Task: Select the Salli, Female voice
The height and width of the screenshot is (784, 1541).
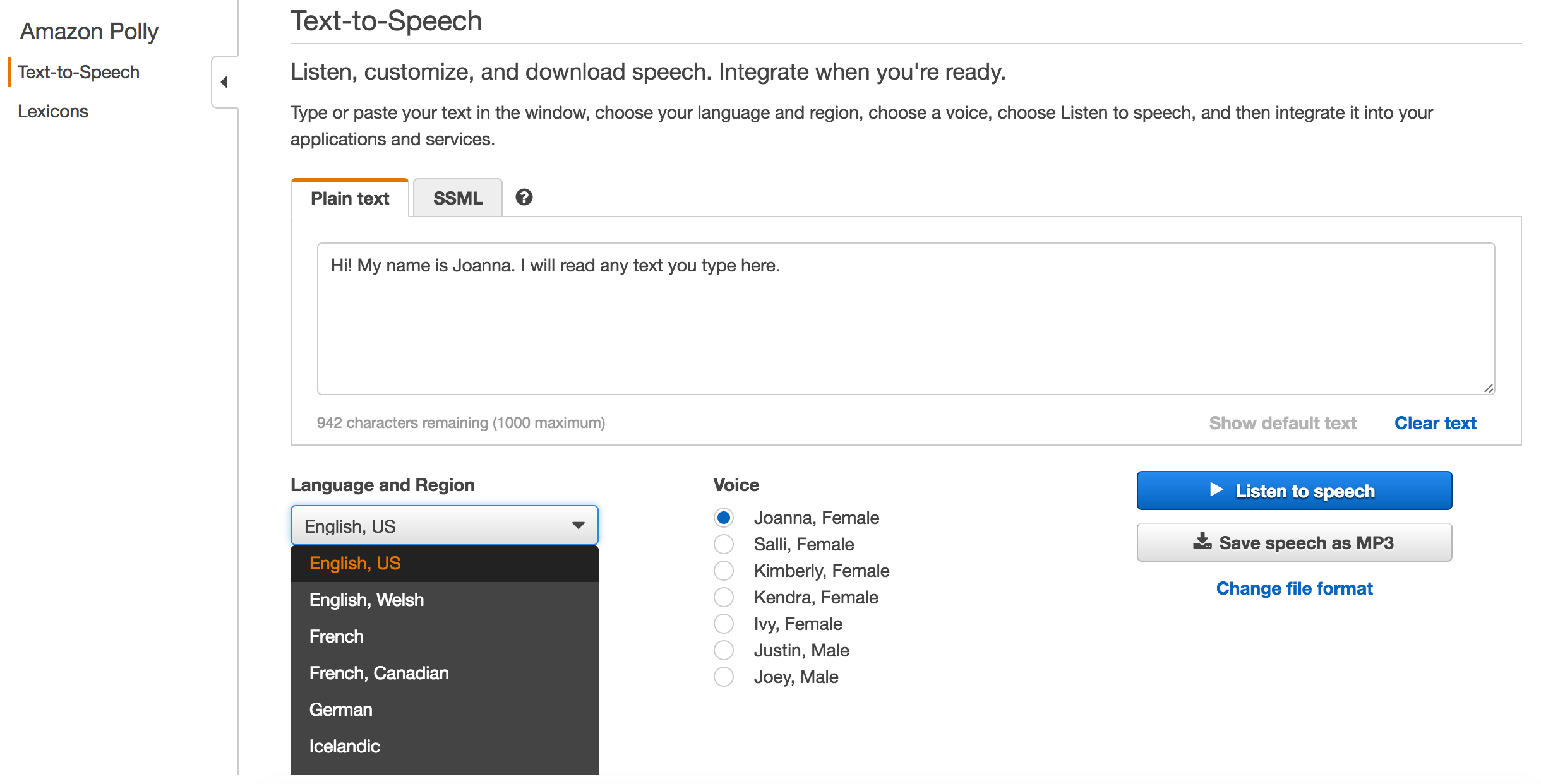Action: coord(723,544)
